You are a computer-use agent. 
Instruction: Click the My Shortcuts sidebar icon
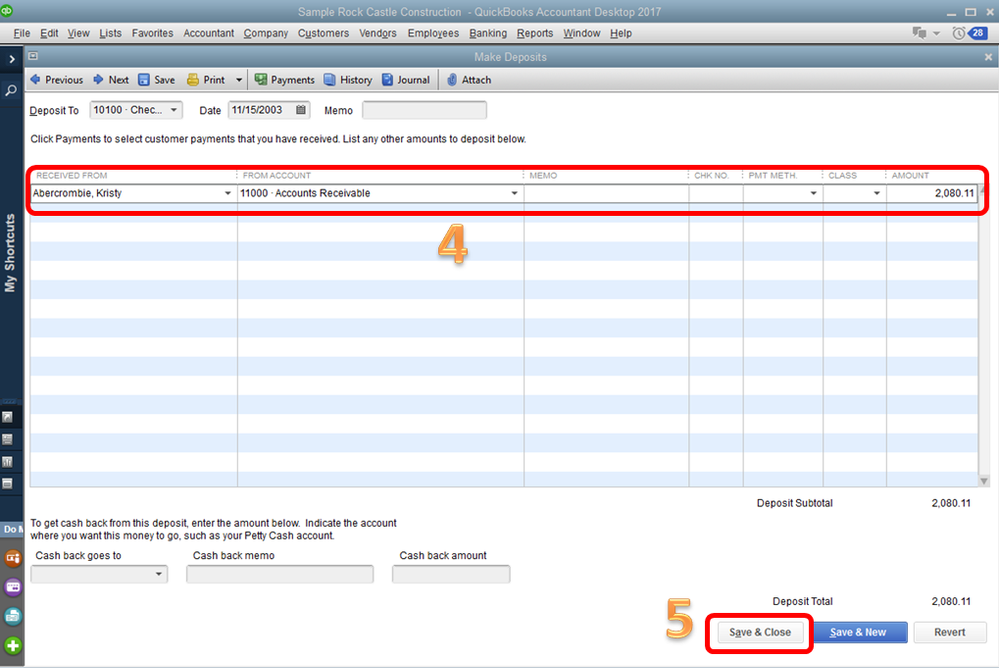tap(8, 417)
